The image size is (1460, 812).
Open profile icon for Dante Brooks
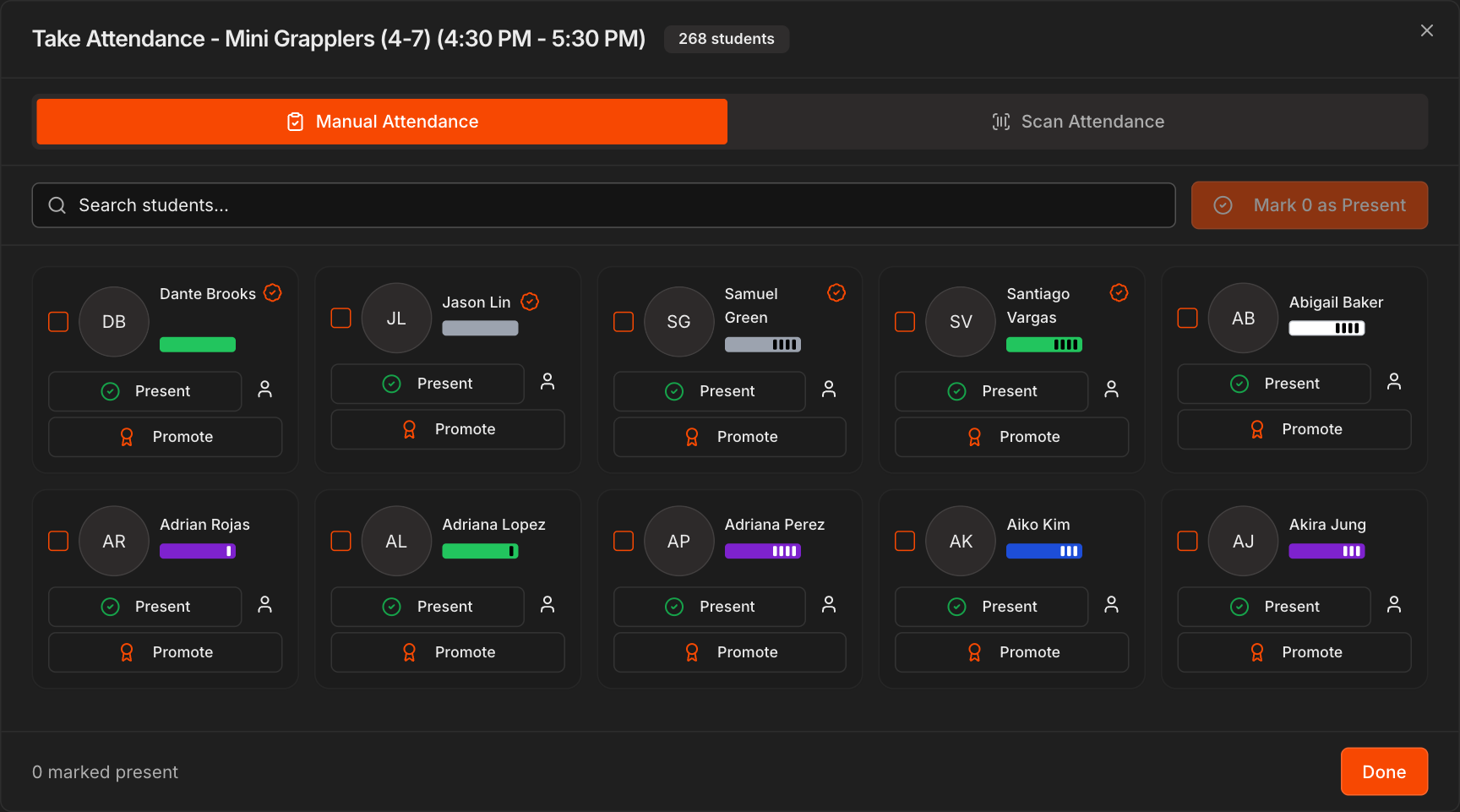[265, 390]
